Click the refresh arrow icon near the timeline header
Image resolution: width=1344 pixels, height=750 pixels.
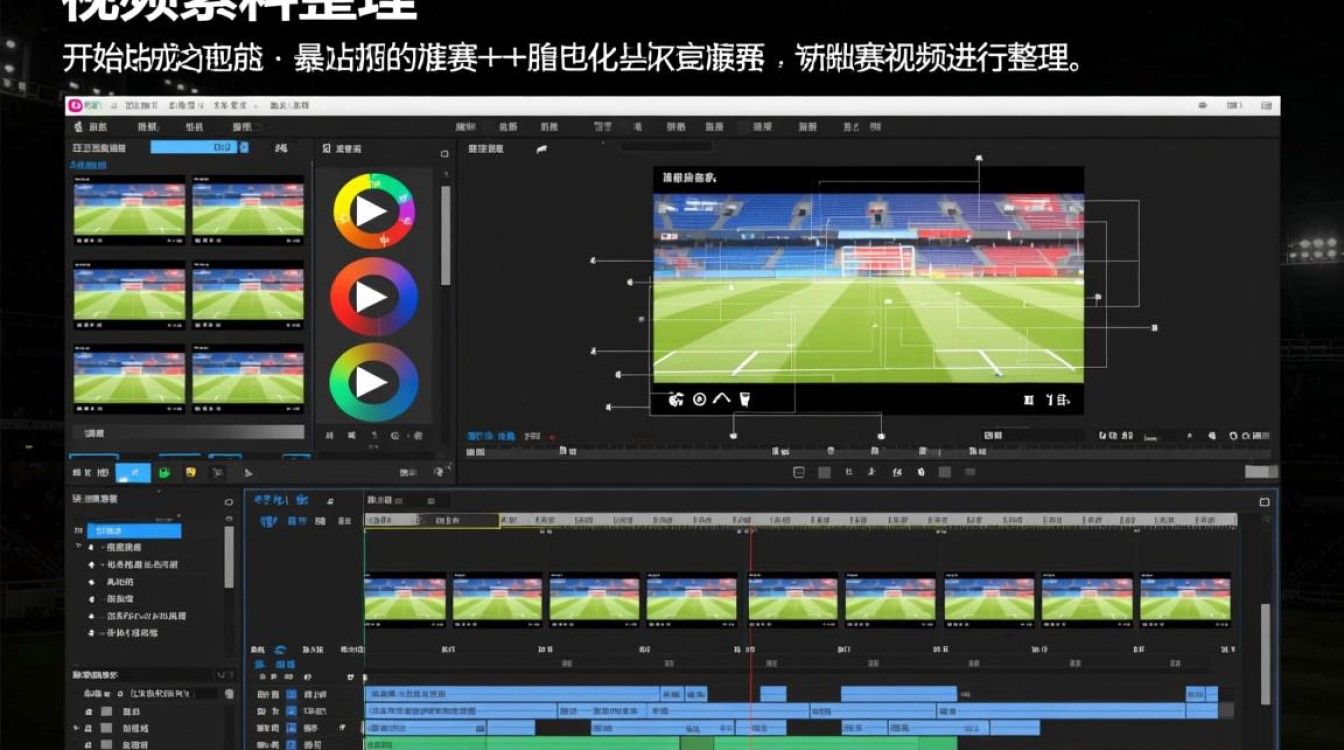tap(440, 470)
